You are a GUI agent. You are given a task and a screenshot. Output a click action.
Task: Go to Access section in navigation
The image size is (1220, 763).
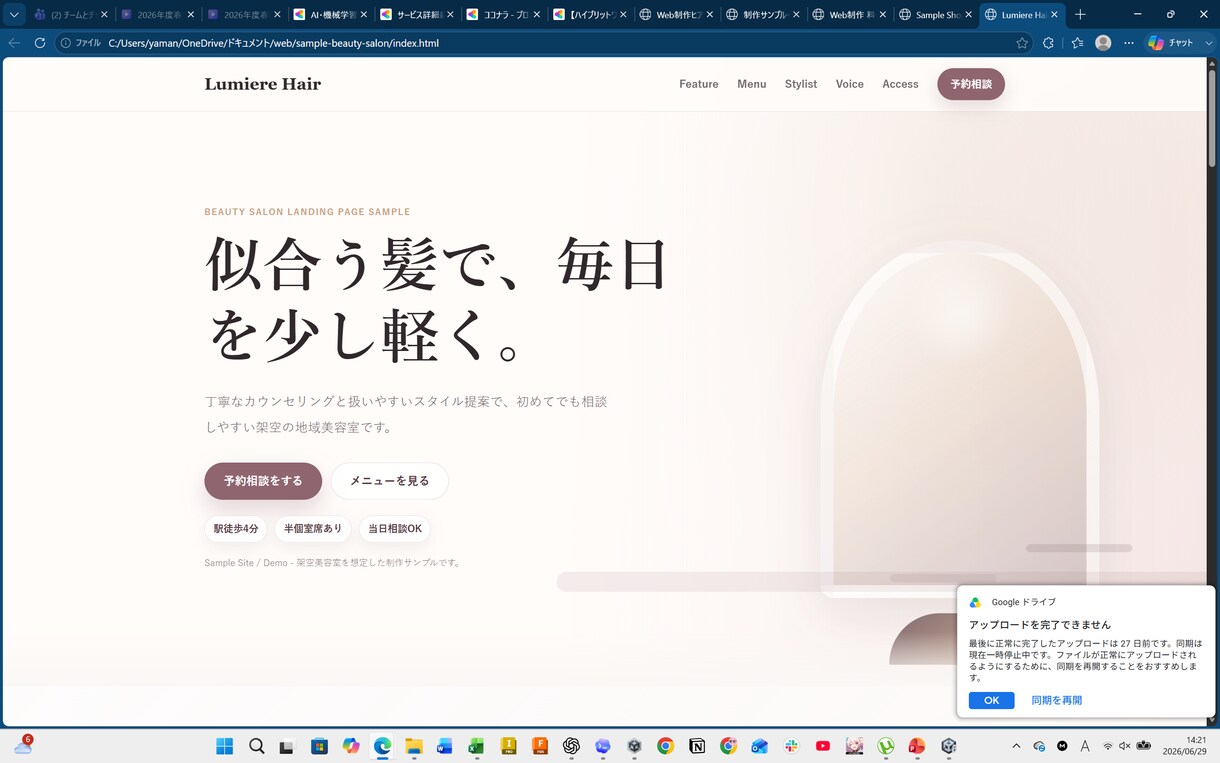coord(900,84)
